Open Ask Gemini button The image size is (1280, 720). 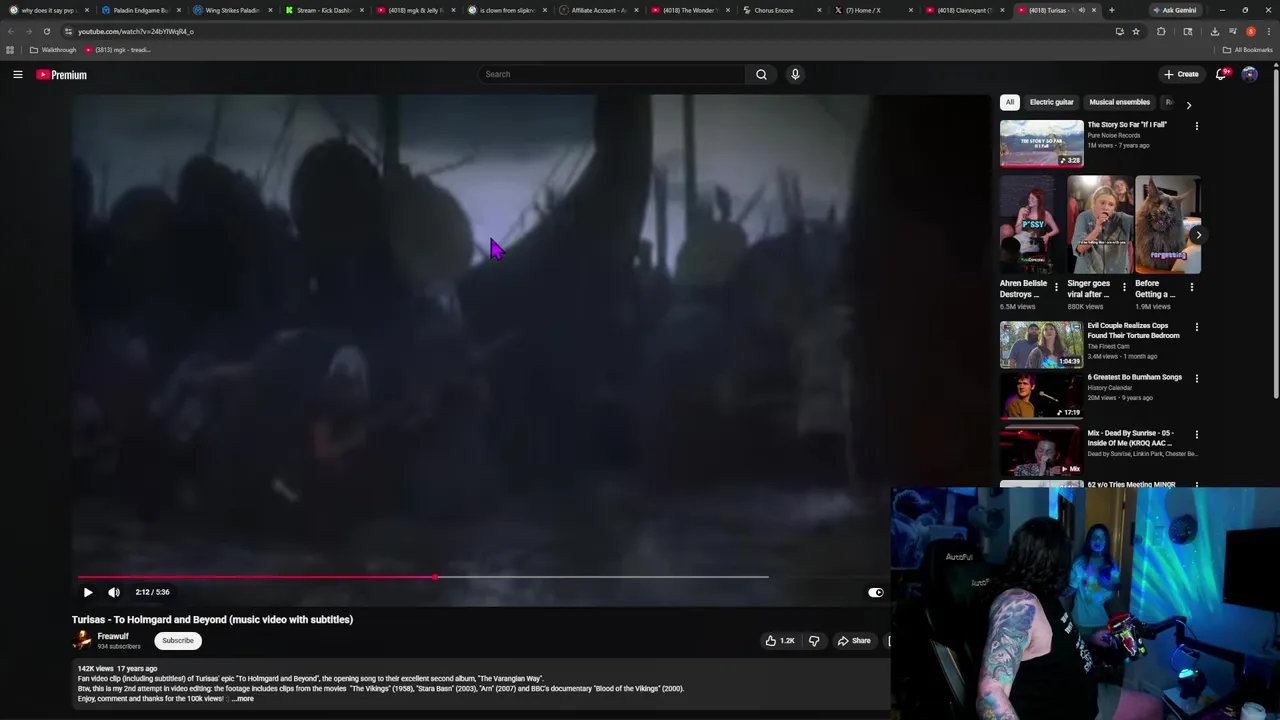1174,10
